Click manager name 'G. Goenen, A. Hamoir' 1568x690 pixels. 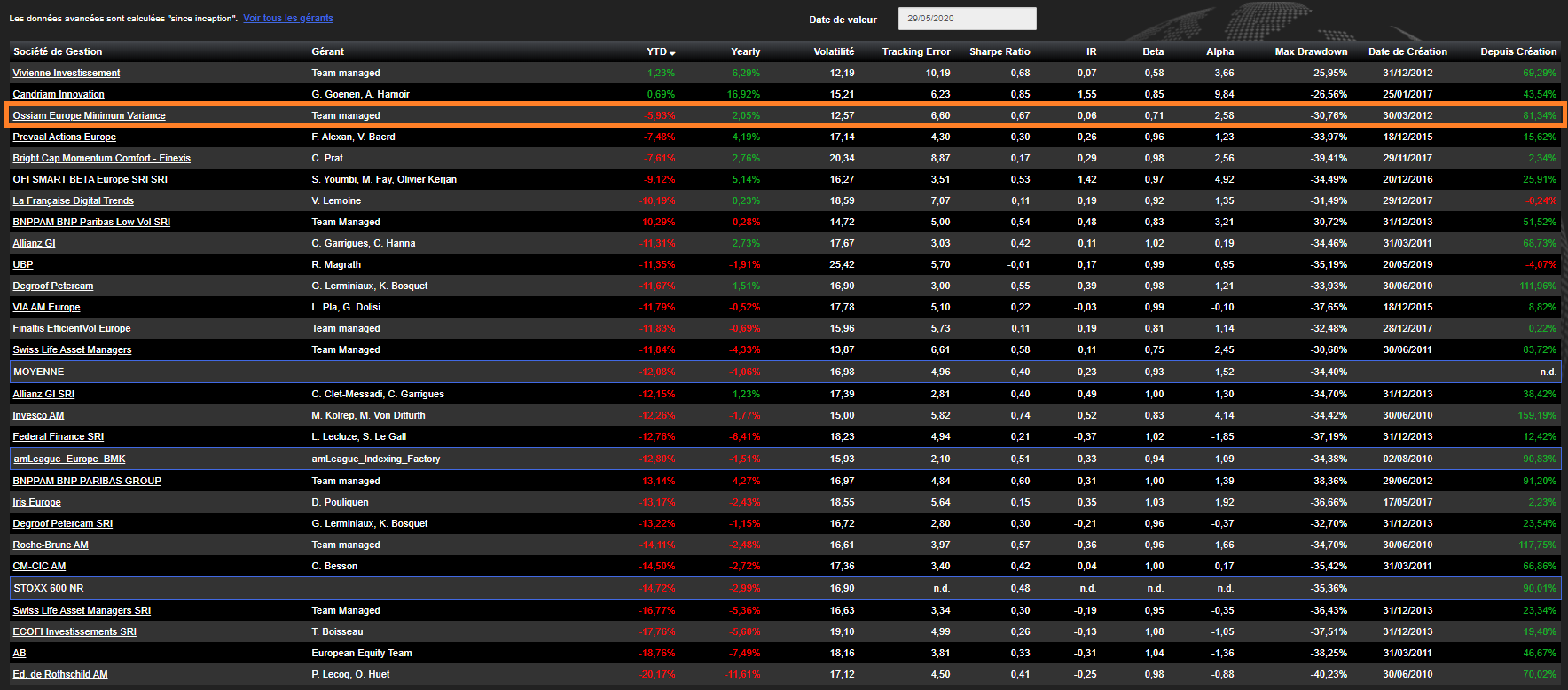[360, 94]
